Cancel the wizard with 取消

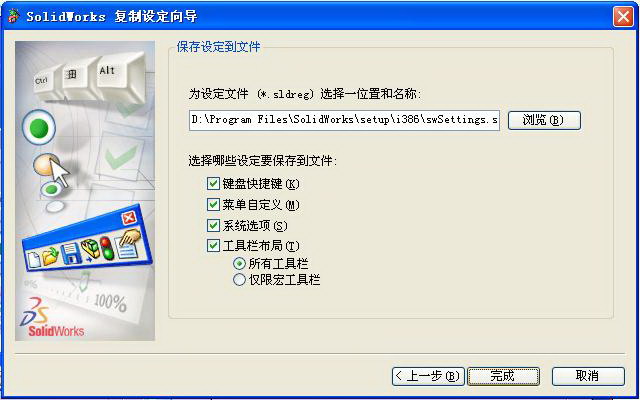[588, 376]
